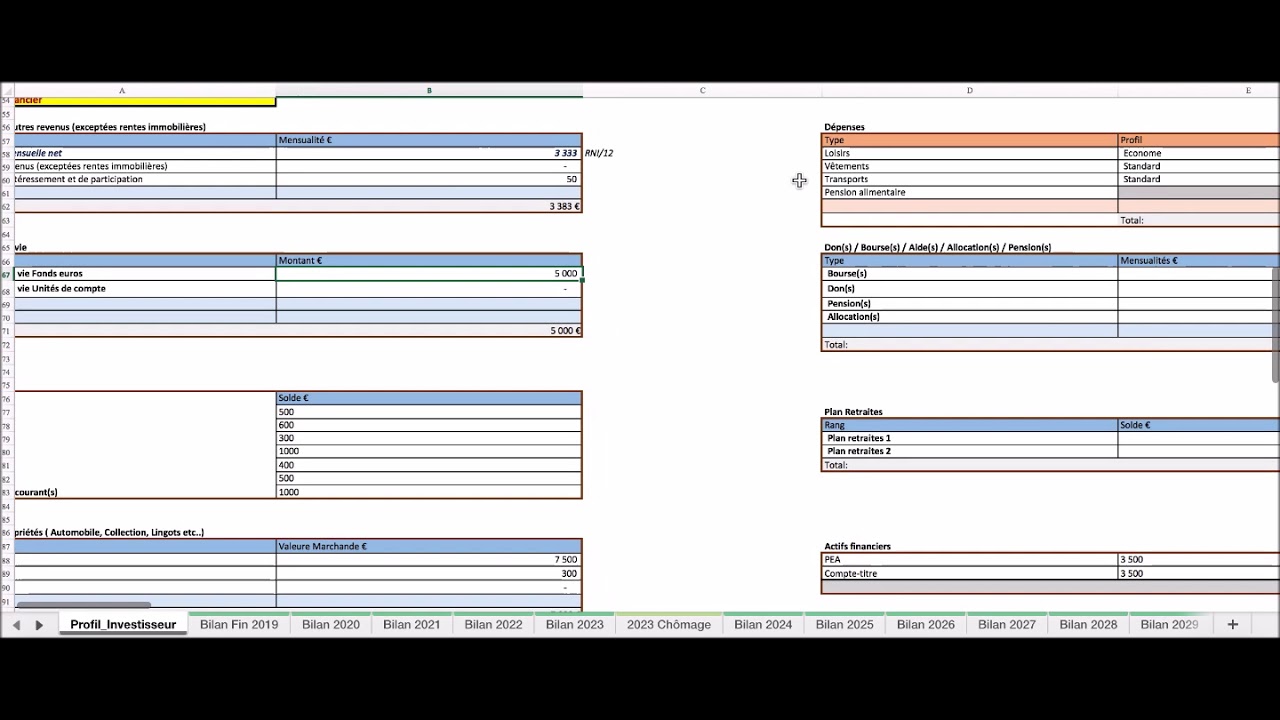Screen dimensions: 1280x720
Task: Click the vertical scrollbar on right edge
Action: pyautogui.click(x=1275, y=324)
